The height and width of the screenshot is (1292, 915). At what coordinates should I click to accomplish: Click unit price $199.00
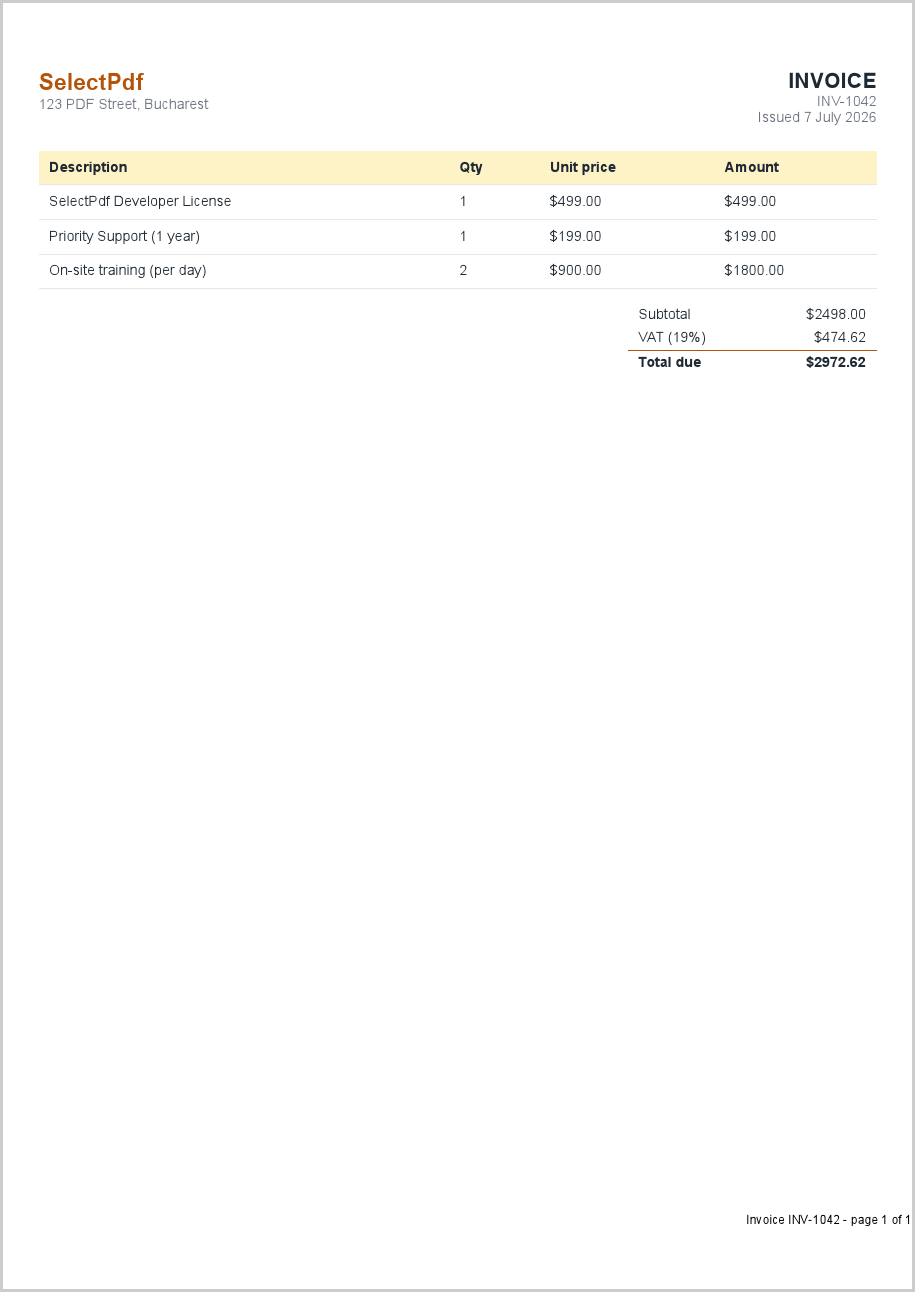pos(575,236)
